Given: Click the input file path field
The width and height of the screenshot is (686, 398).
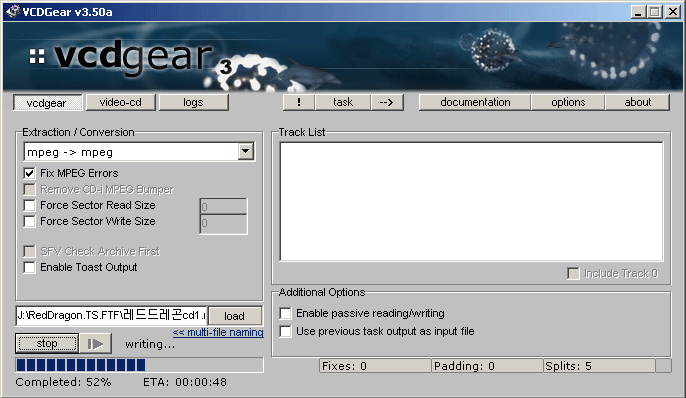Looking at the screenshot, I should pyautogui.click(x=111, y=315).
